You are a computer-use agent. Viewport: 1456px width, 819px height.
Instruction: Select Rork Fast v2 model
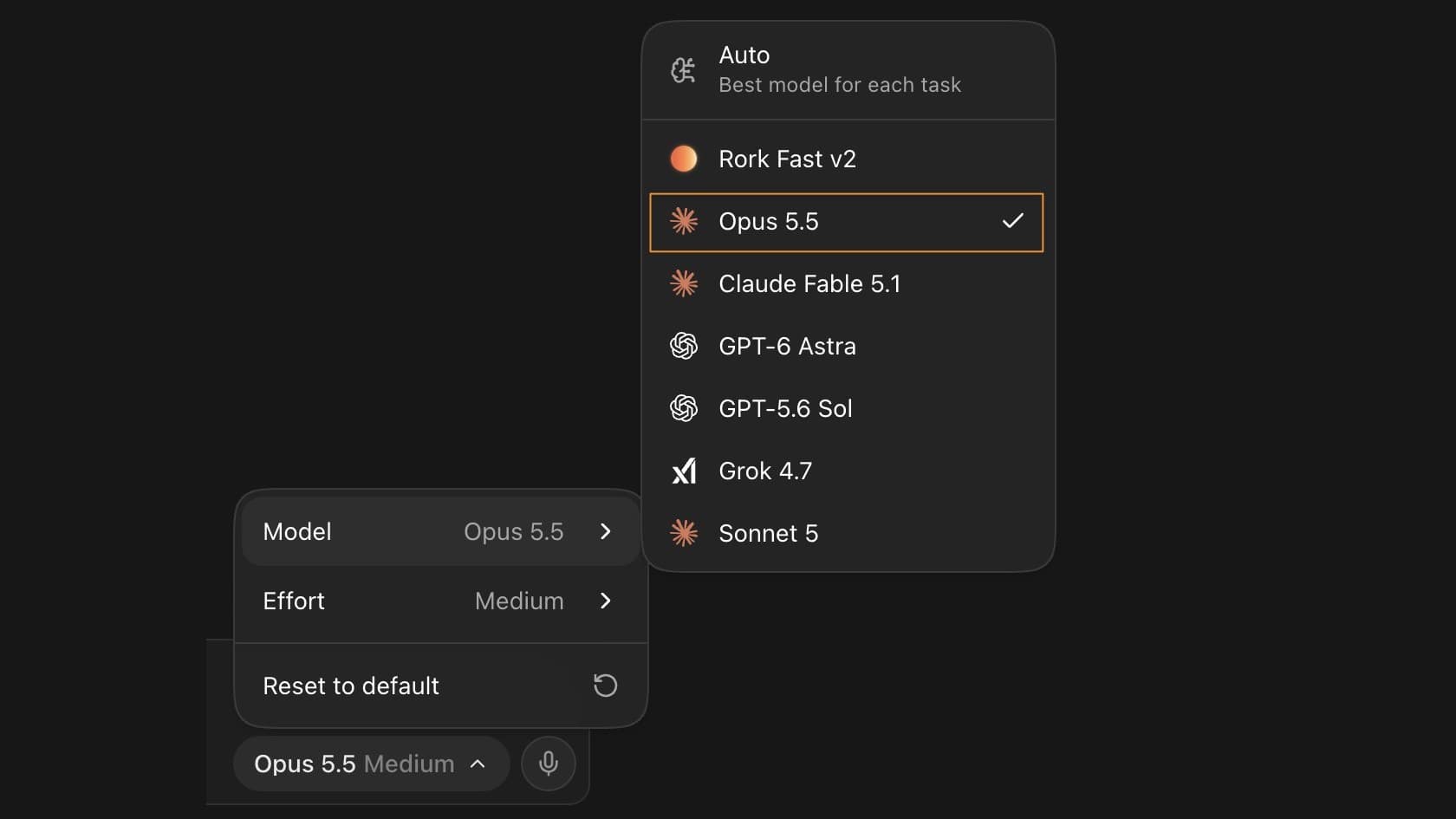pos(848,159)
